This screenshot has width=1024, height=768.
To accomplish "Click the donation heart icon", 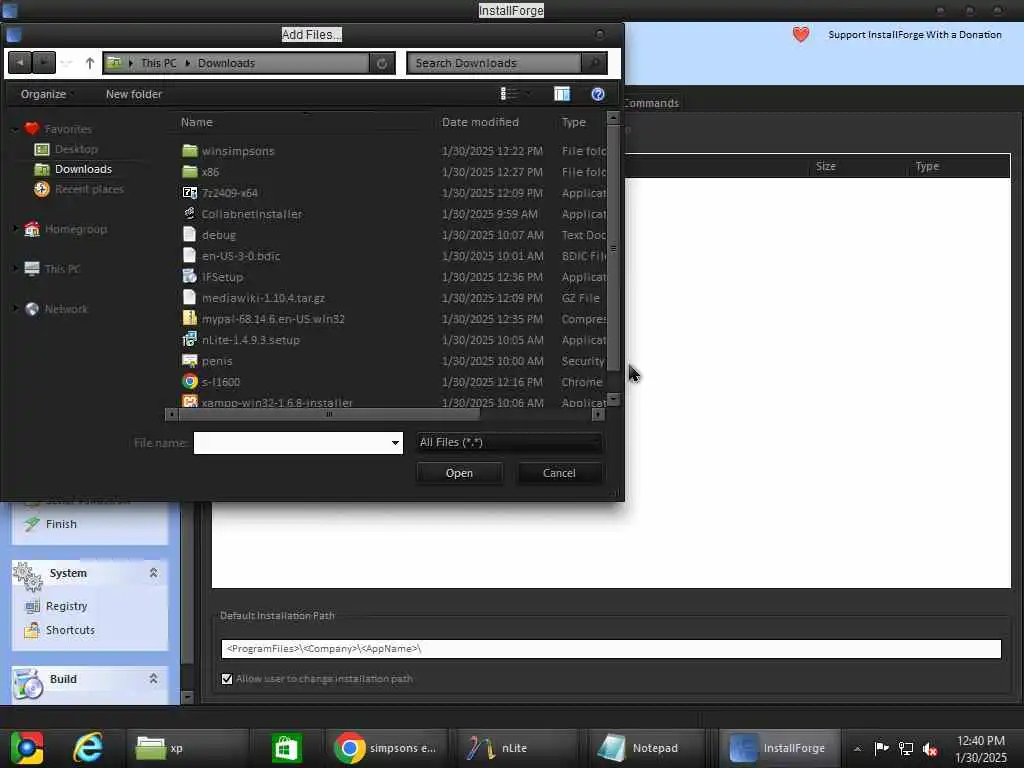I will (x=801, y=35).
